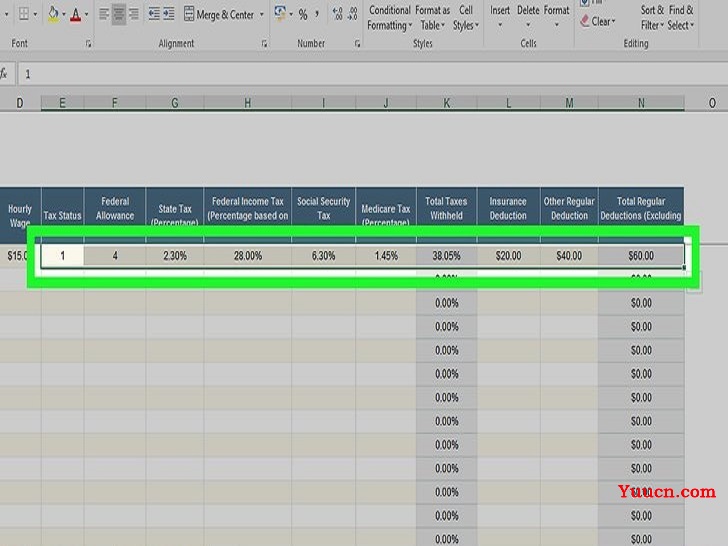This screenshot has height=546, width=728.
Task: Select the Tax Status cell containing 1
Action: point(62,256)
